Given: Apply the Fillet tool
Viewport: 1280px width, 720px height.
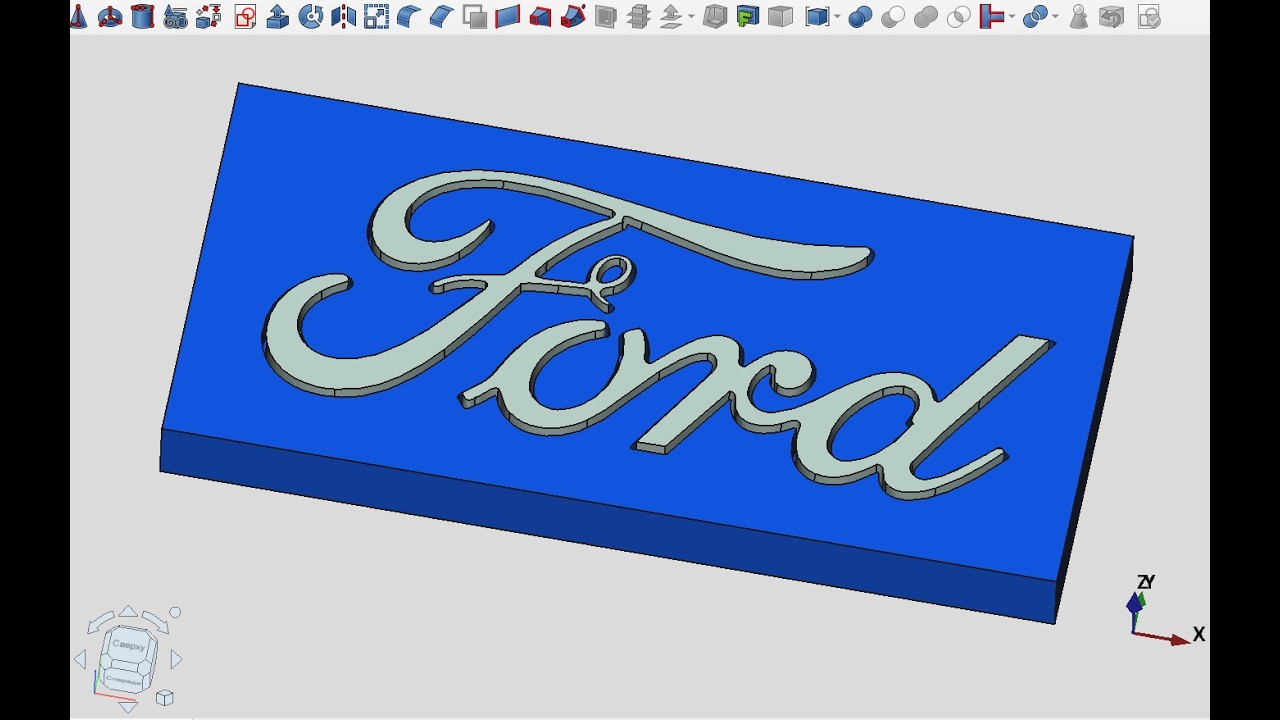Looking at the screenshot, I should [408, 17].
